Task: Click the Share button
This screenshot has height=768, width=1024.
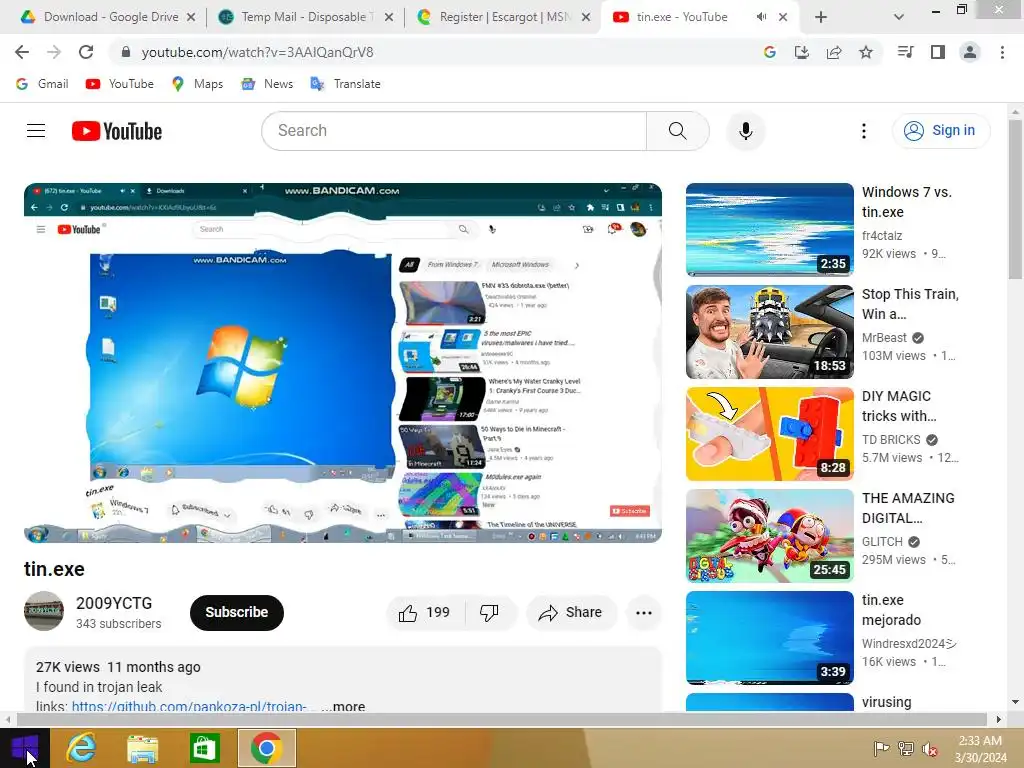Action: (x=571, y=613)
